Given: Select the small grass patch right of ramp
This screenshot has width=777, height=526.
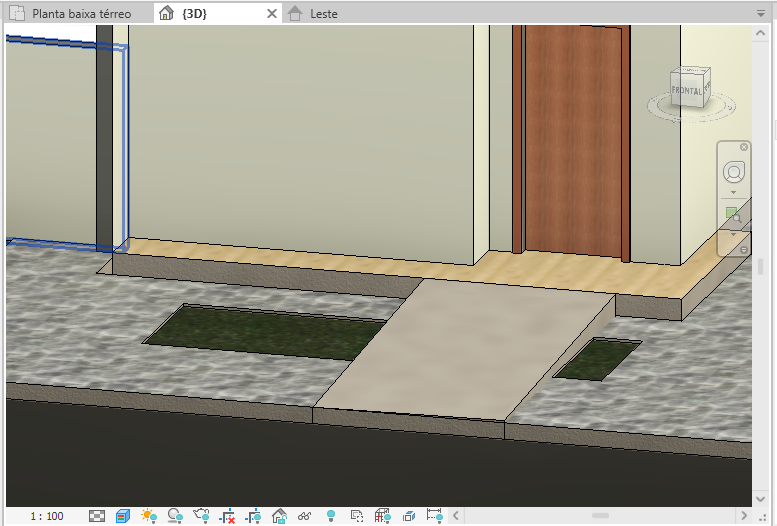Looking at the screenshot, I should click(x=597, y=359).
